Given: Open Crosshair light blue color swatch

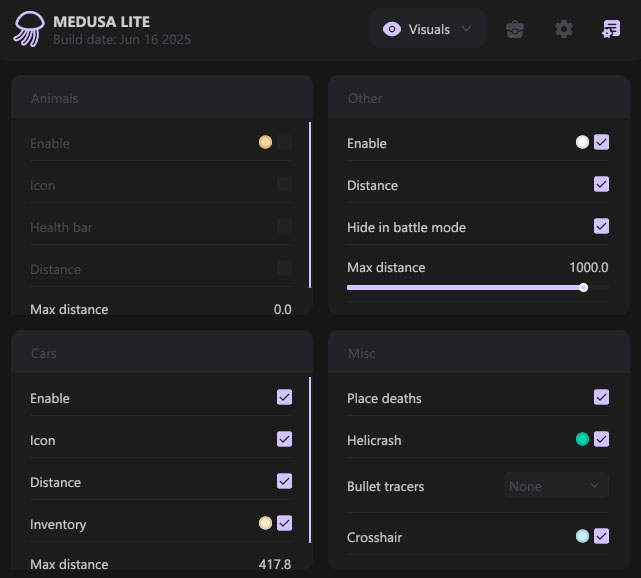Looking at the screenshot, I should (x=582, y=537).
